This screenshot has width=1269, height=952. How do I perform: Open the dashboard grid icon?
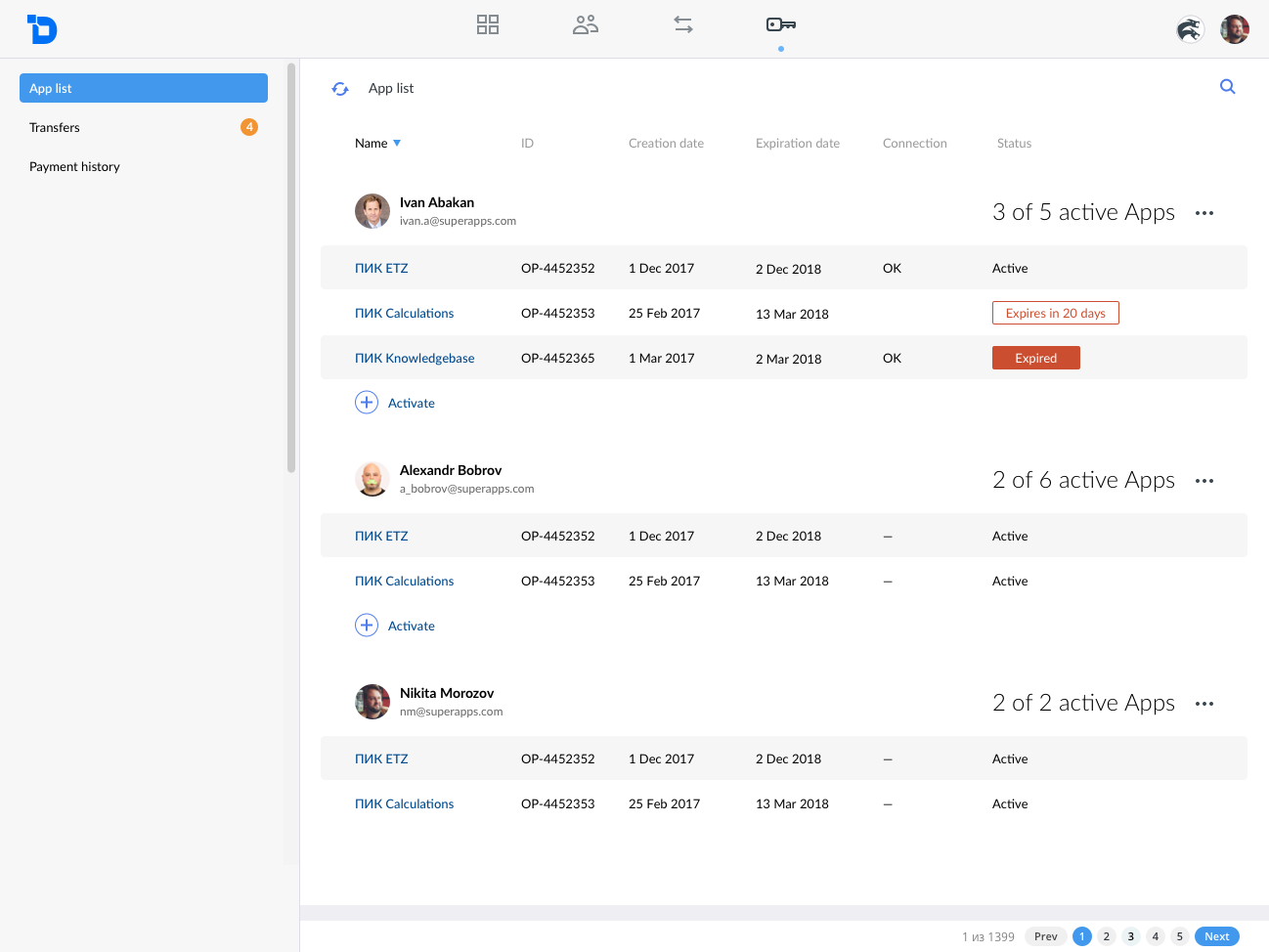click(488, 24)
